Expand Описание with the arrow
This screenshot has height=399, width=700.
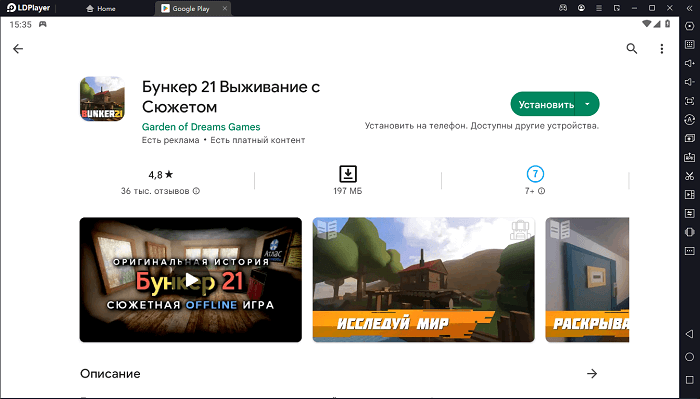pos(592,374)
